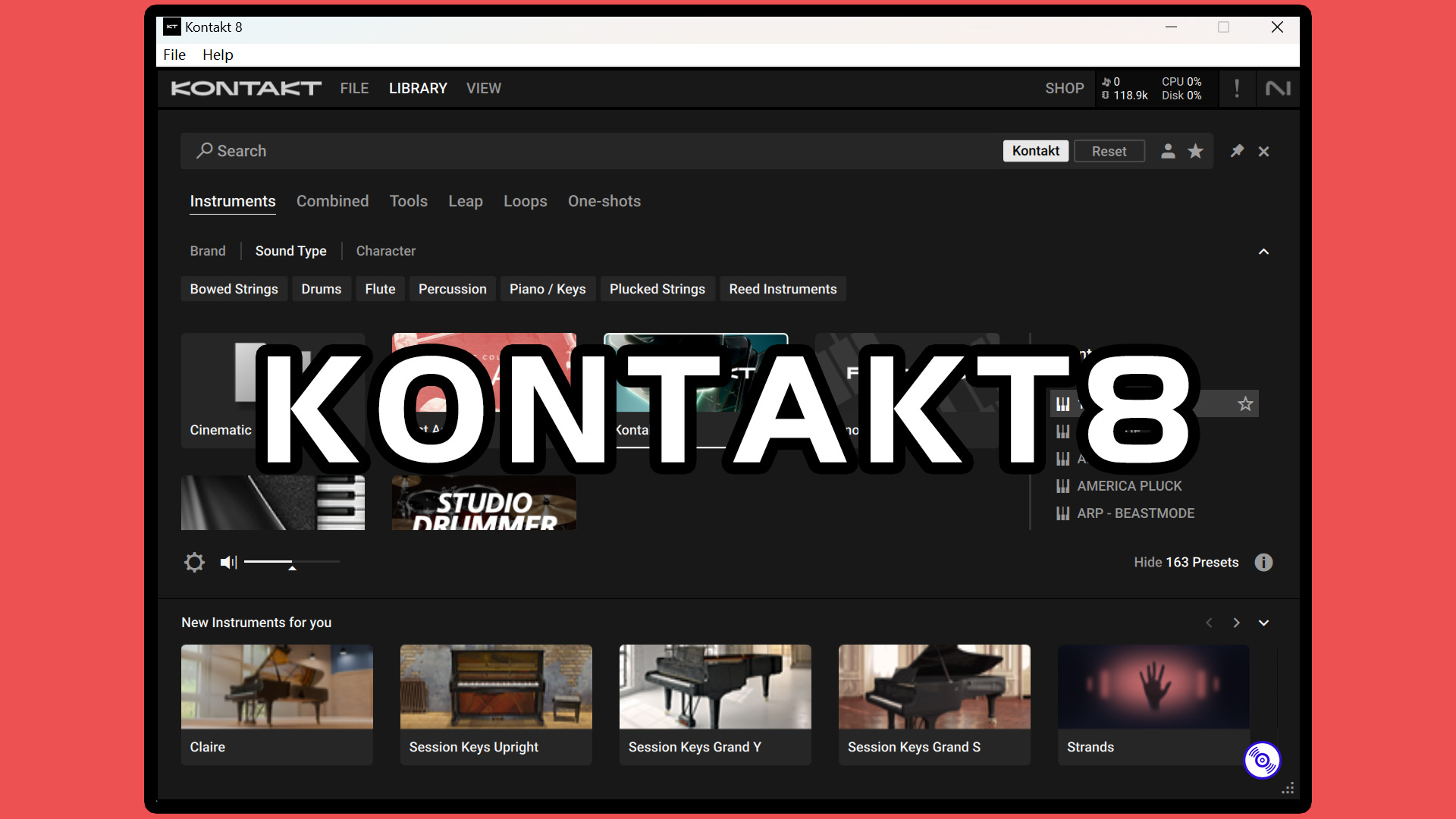This screenshot has width=1456, height=819.
Task: Toggle the Kontakt filter chip
Action: click(1036, 151)
